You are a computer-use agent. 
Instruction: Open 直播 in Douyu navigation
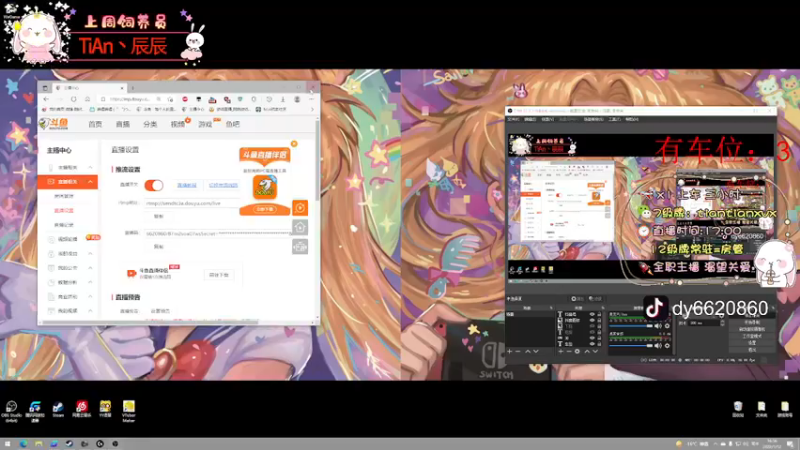(x=122, y=124)
